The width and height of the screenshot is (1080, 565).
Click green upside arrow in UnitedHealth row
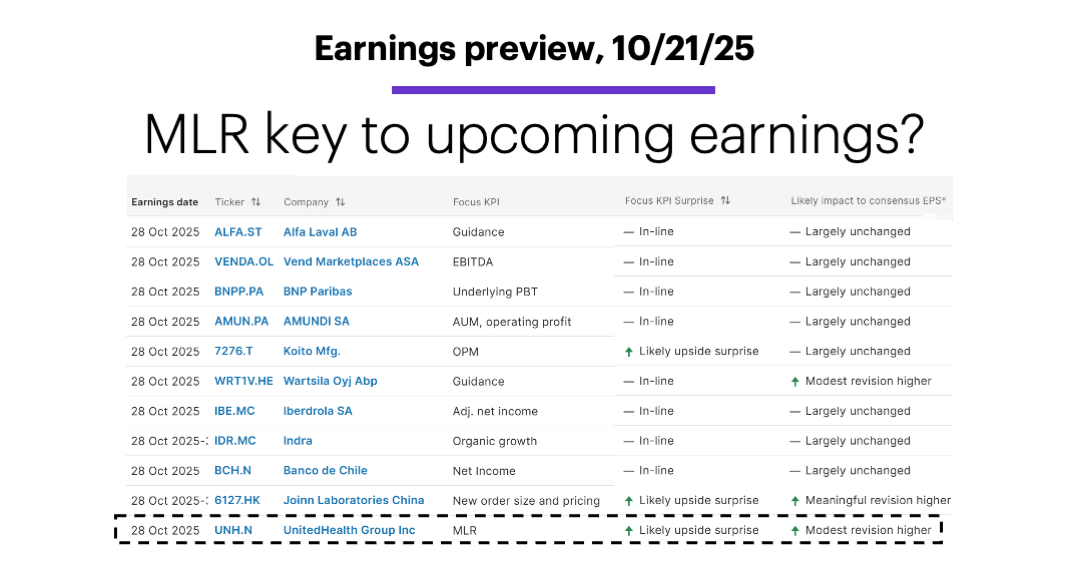[629, 531]
